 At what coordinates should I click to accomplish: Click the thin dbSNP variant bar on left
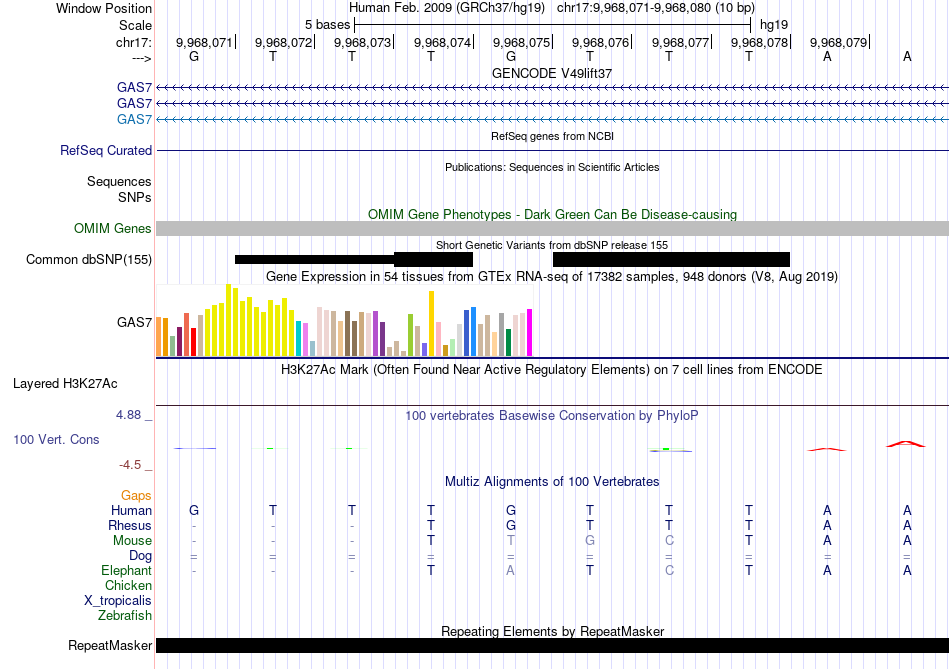point(314,259)
